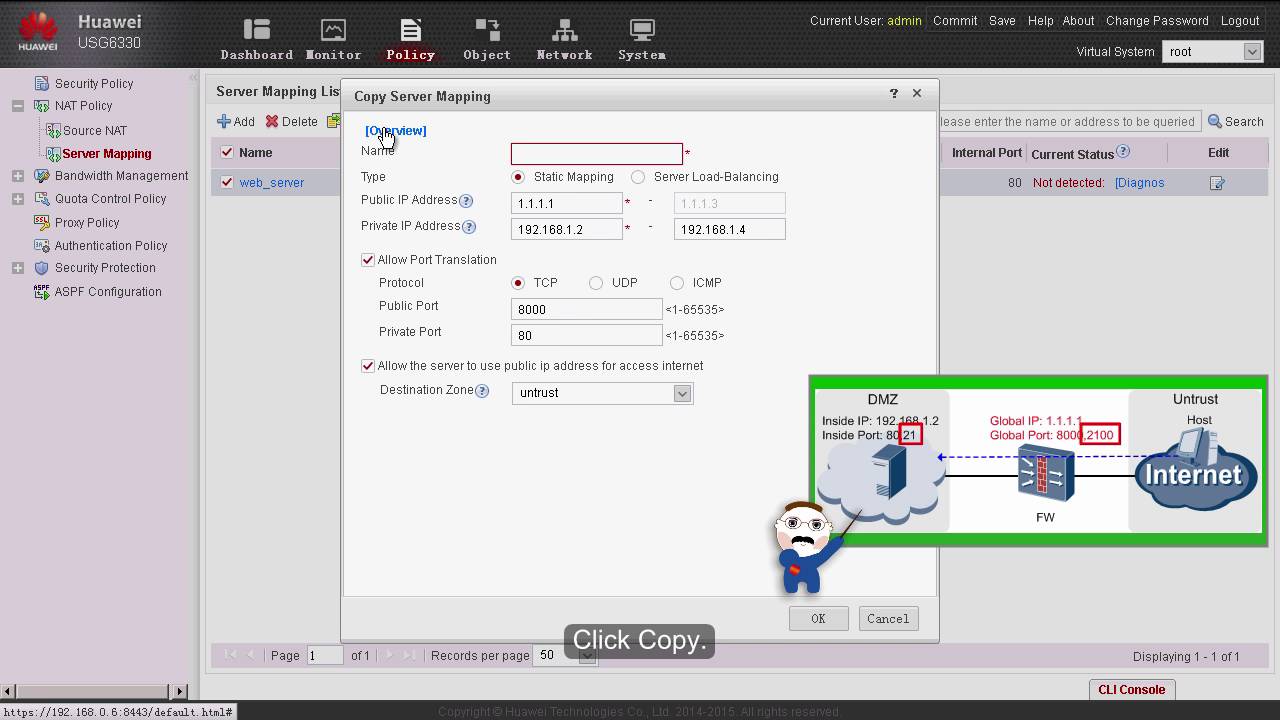Open the Object section icon

pyautogui.click(x=487, y=30)
